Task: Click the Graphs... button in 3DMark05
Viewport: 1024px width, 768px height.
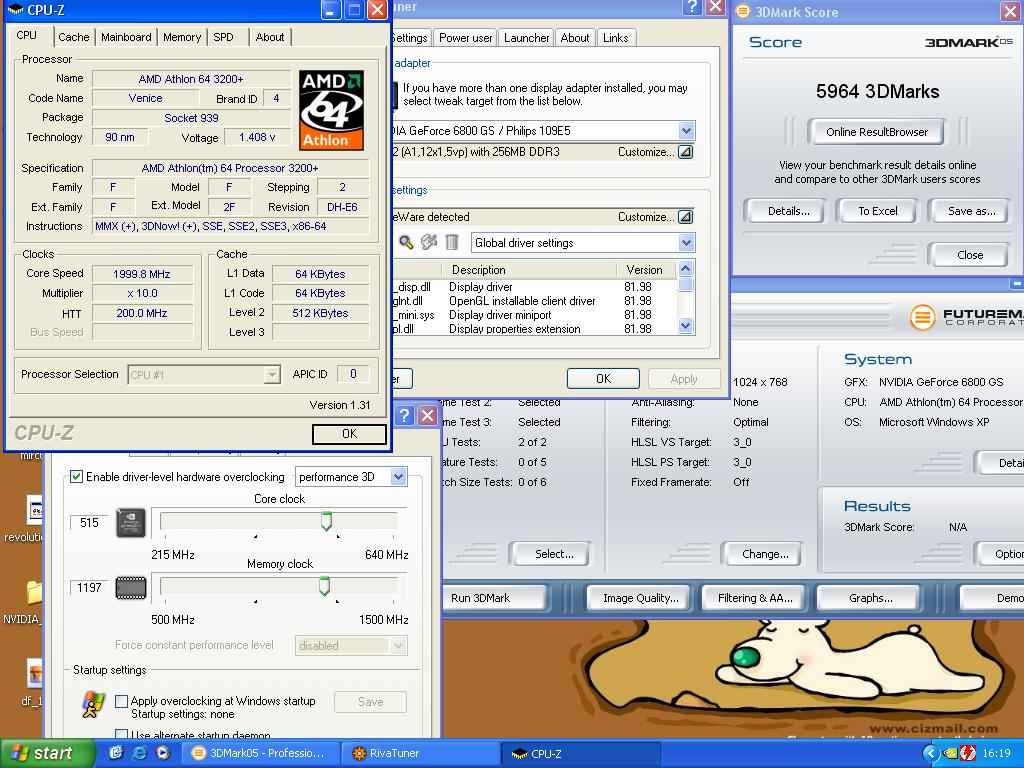Action: [870, 598]
